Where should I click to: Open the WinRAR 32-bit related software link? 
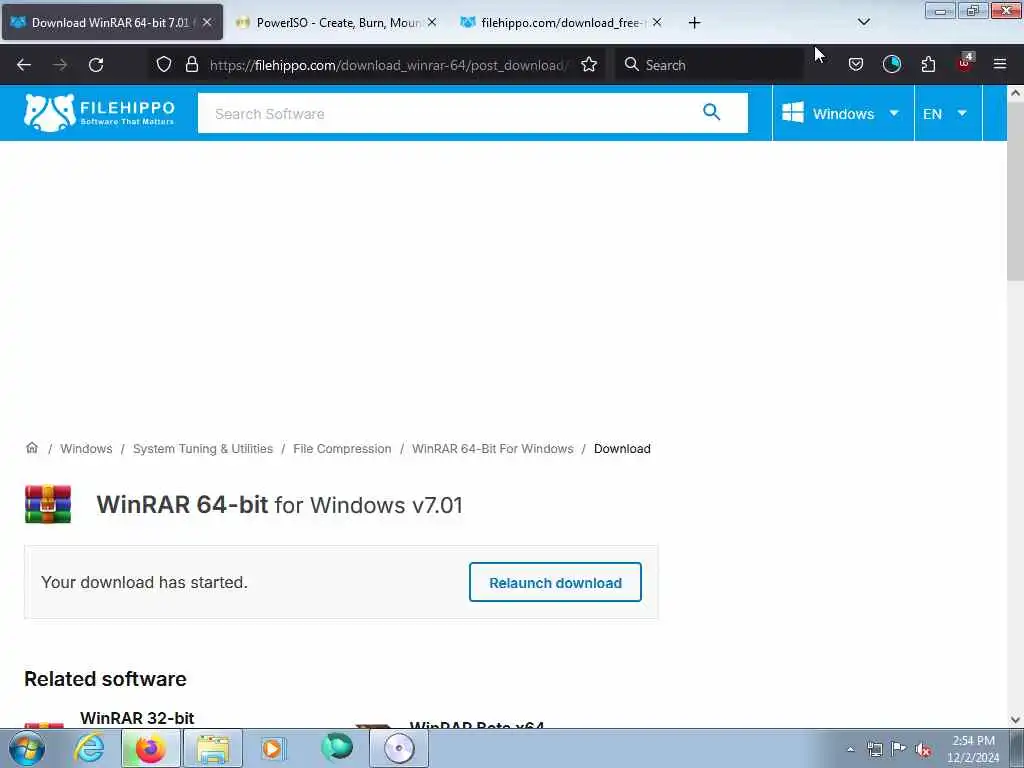coord(137,718)
